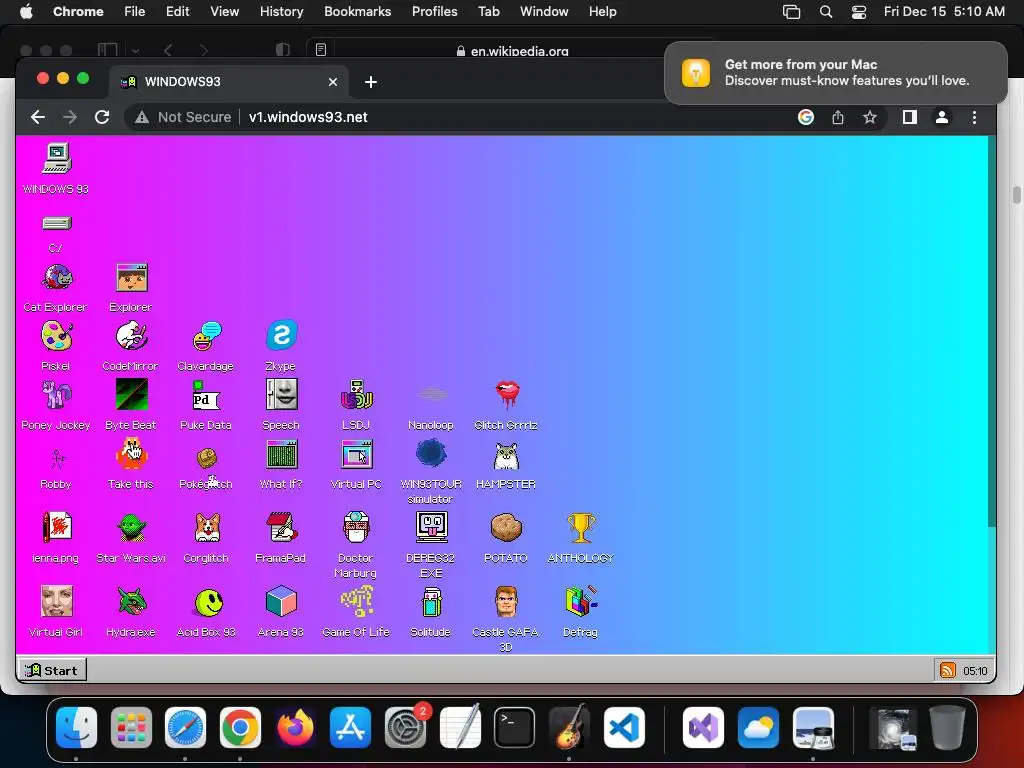Open the History menu

pyautogui.click(x=281, y=11)
